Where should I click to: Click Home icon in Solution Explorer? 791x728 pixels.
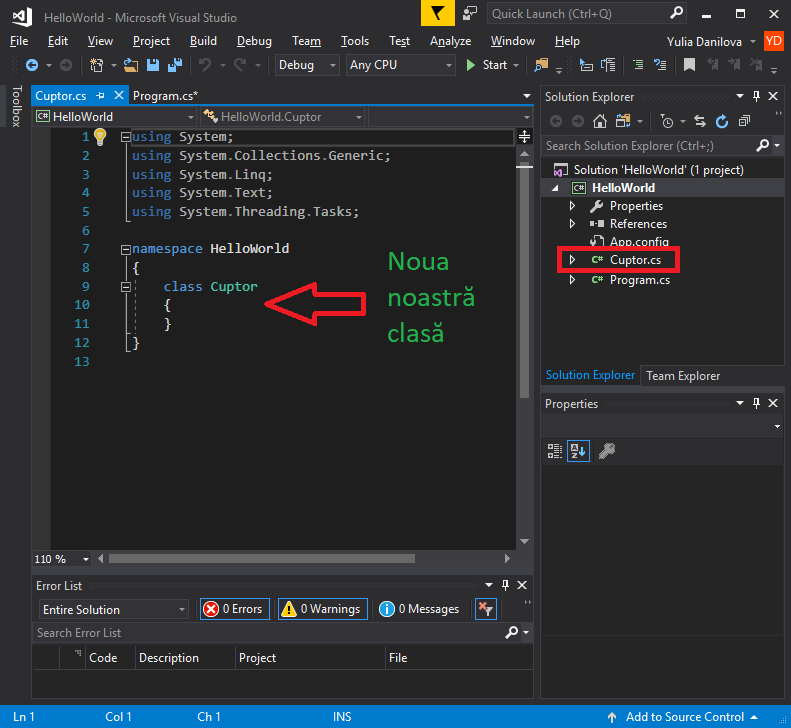pyautogui.click(x=599, y=121)
